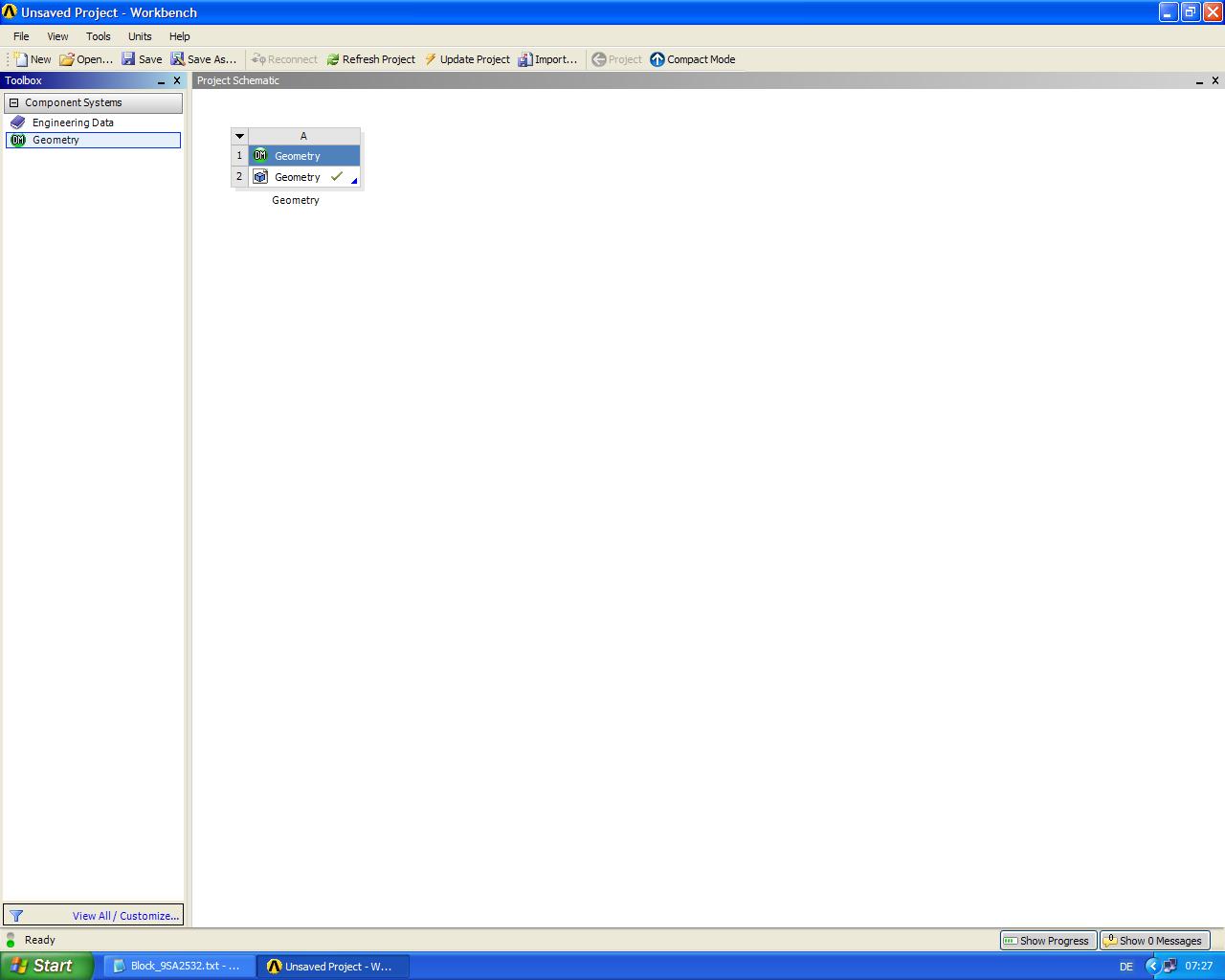Click column header A of the system
Screen dimensions: 1225x980
pos(304,136)
